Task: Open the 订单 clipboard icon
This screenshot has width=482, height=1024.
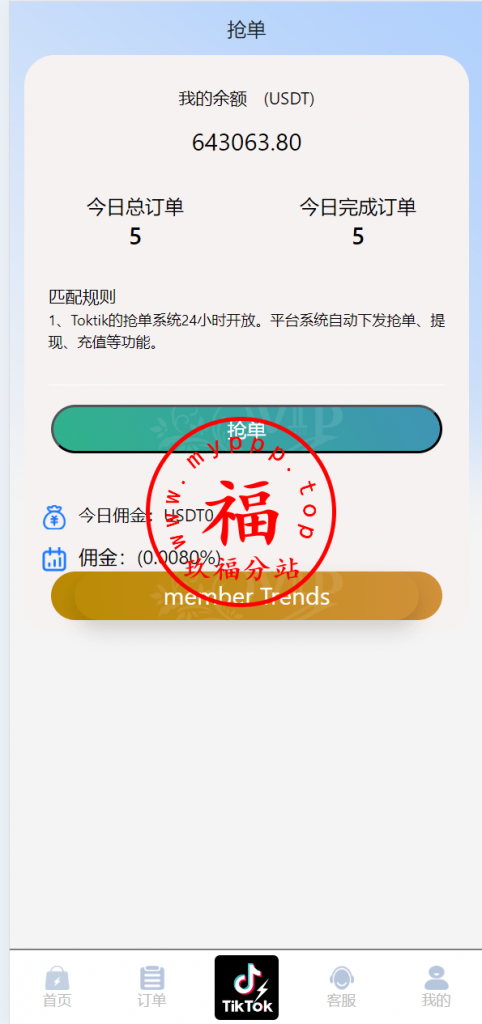Action: [152, 978]
